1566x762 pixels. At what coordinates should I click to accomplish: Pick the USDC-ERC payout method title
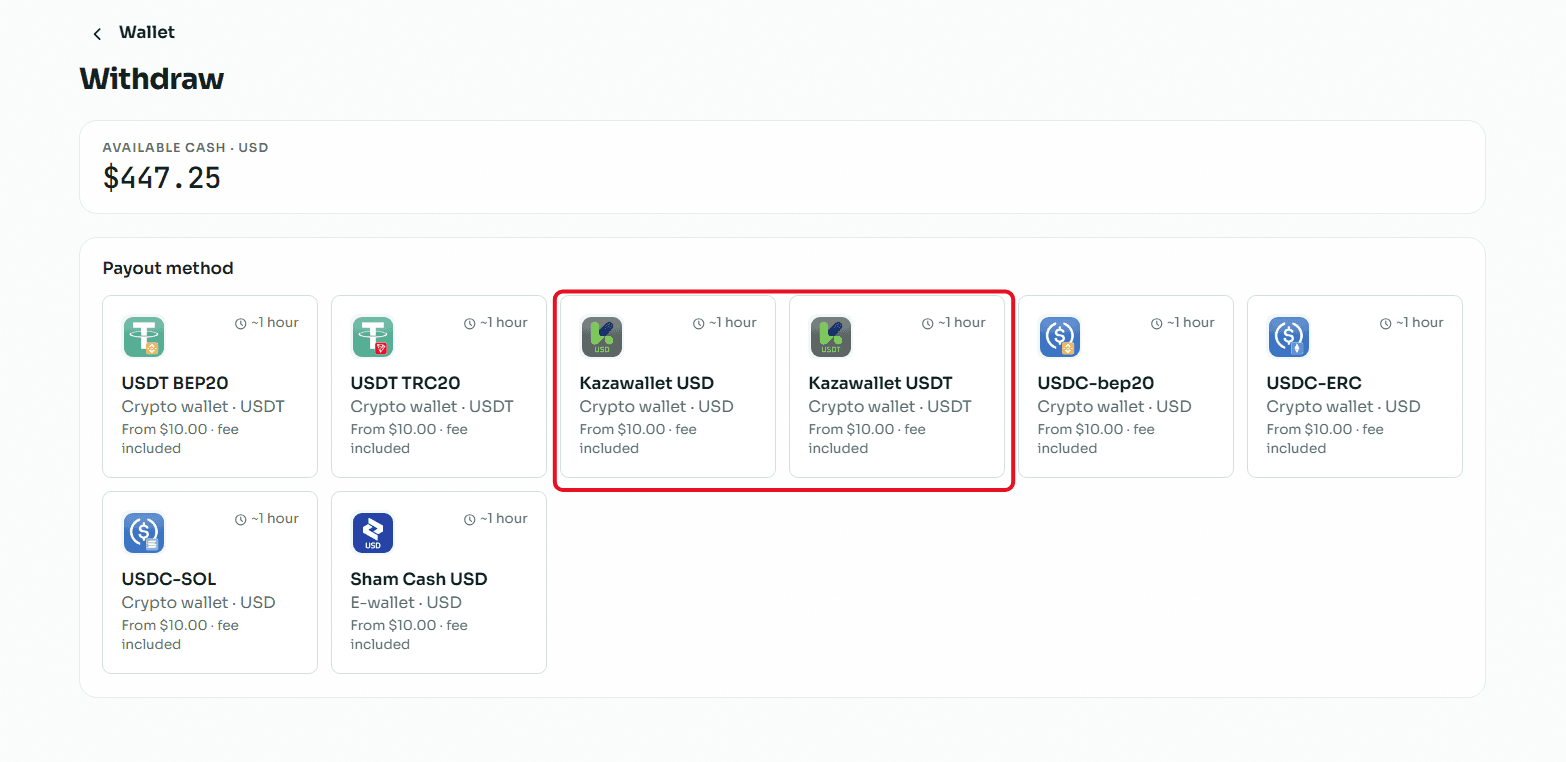(x=1314, y=383)
